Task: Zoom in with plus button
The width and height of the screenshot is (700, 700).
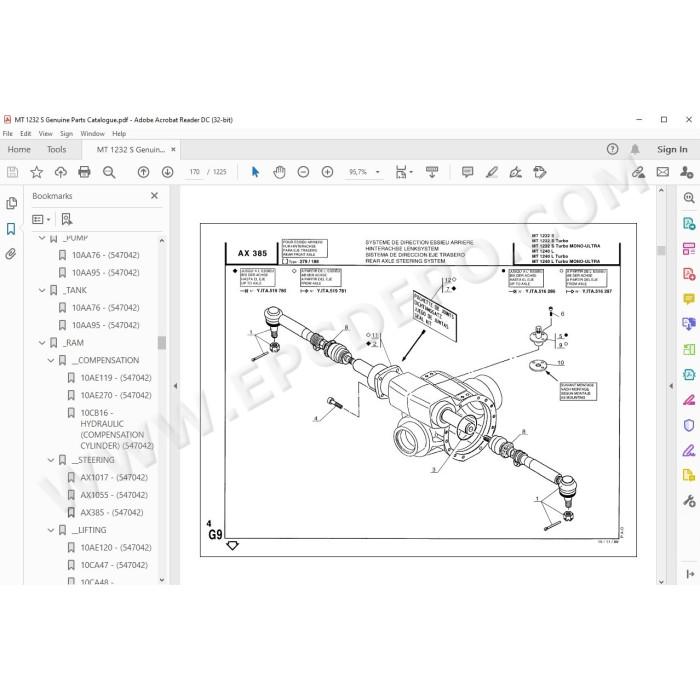Action: 327,172
